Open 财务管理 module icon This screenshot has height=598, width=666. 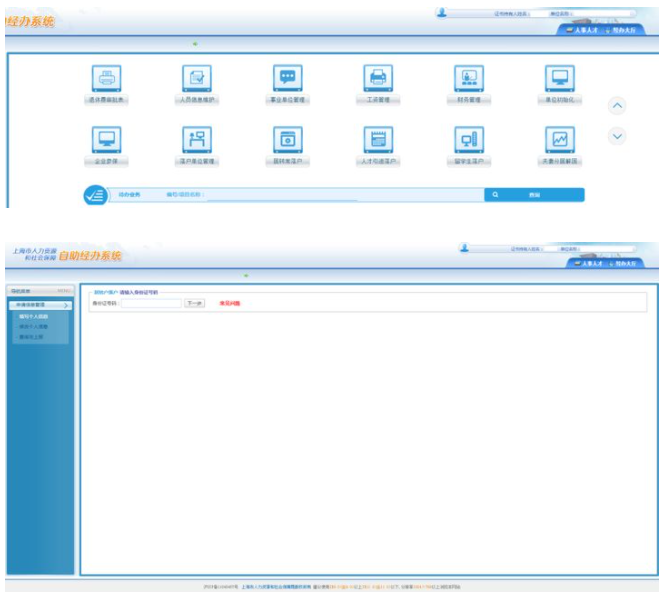pyautogui.click(x=469, y=78)
